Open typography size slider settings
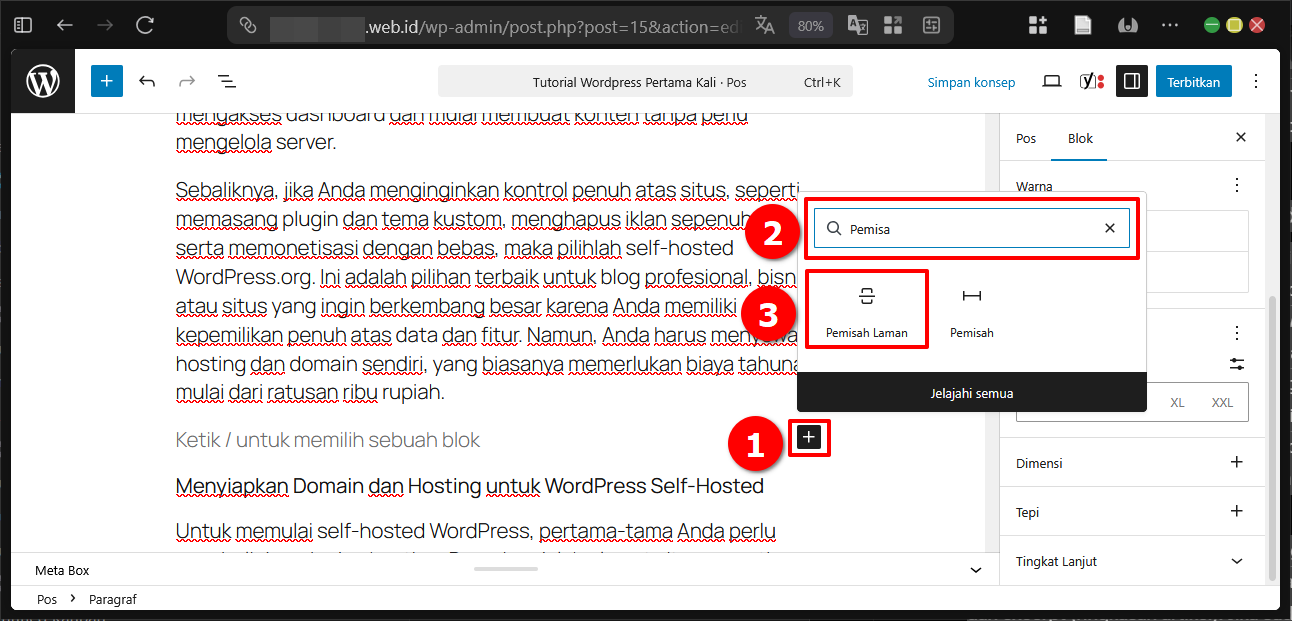 click(x=1236, y=364)
